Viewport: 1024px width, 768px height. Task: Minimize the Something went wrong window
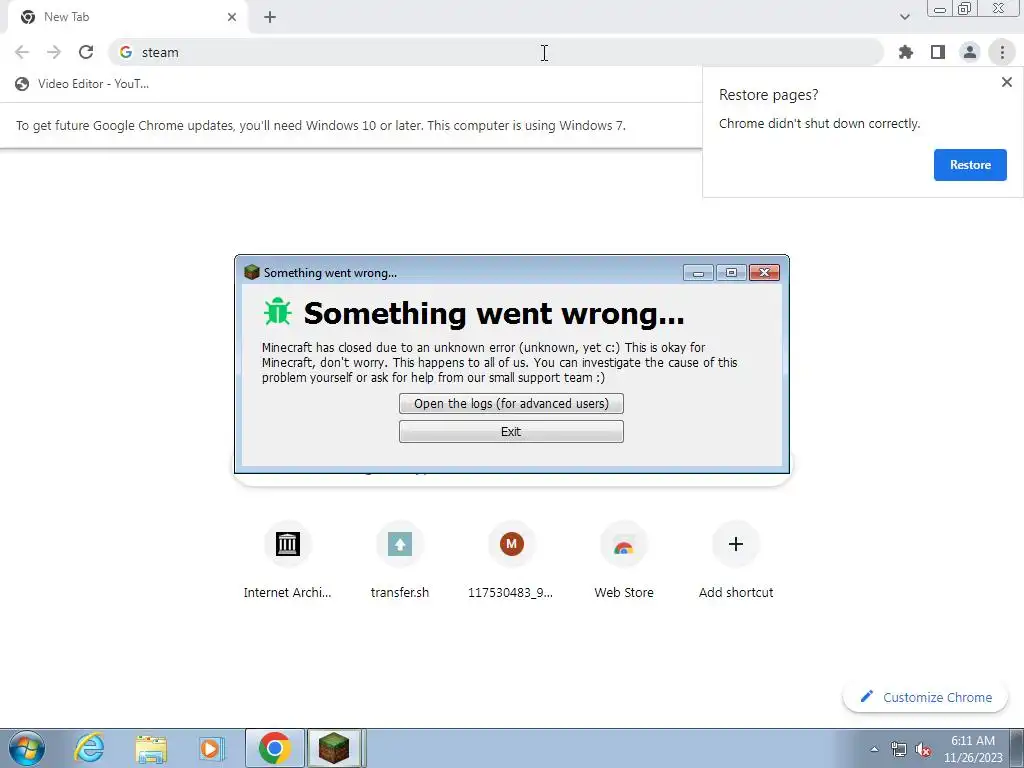coord(698,272)
